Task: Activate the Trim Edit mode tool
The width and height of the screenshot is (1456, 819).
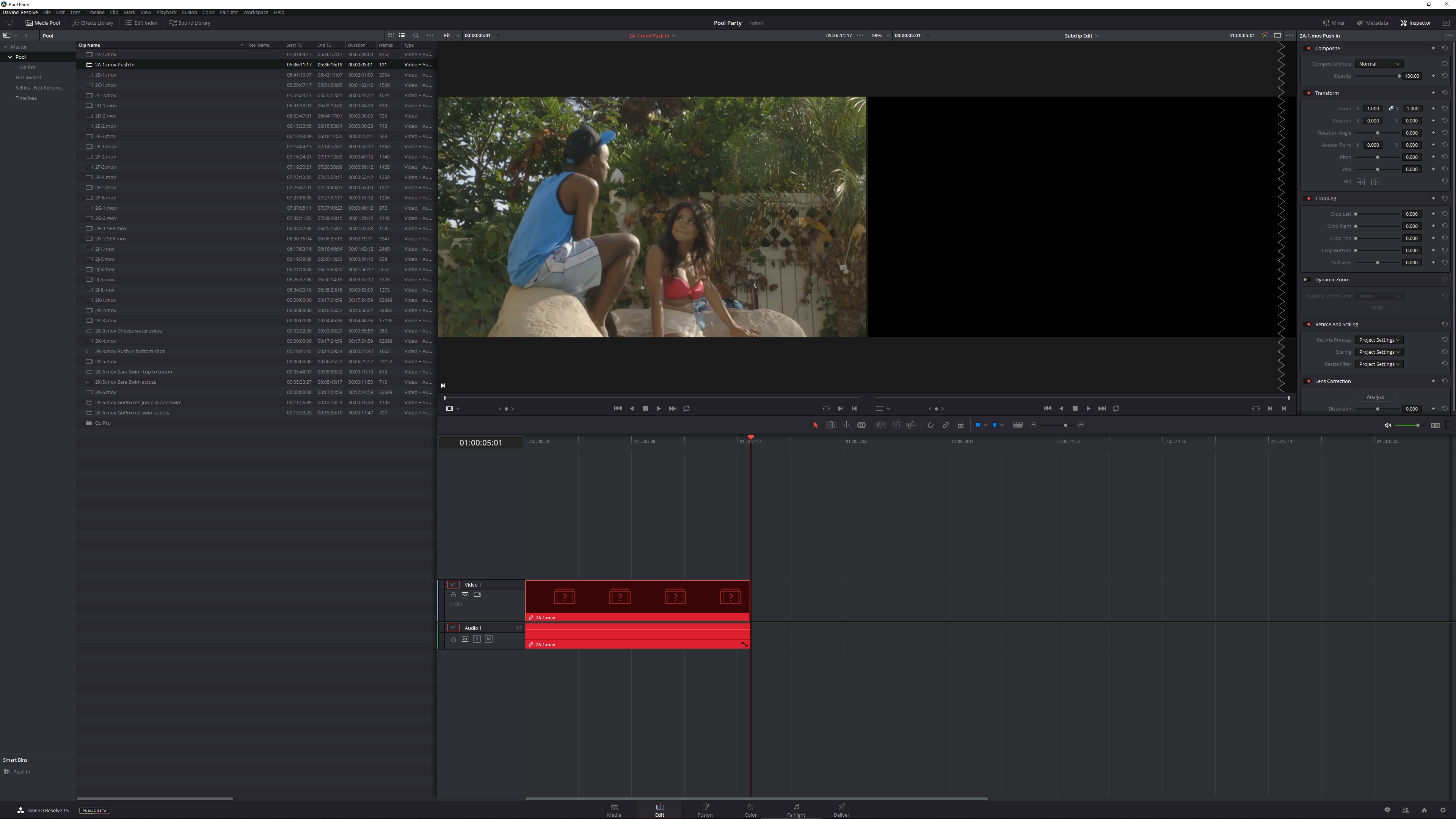Action: tap(831, 425)
